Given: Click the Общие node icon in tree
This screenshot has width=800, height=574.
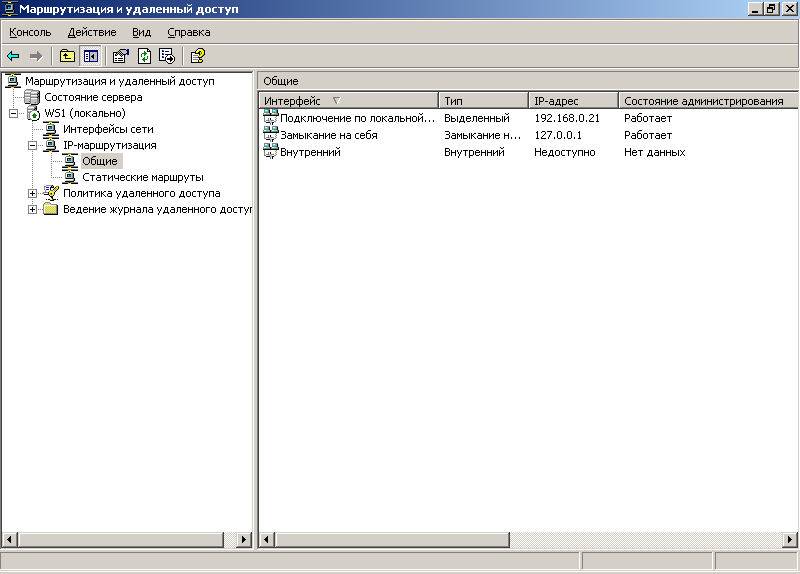Looking at the screenshot, I should point(70,161).
